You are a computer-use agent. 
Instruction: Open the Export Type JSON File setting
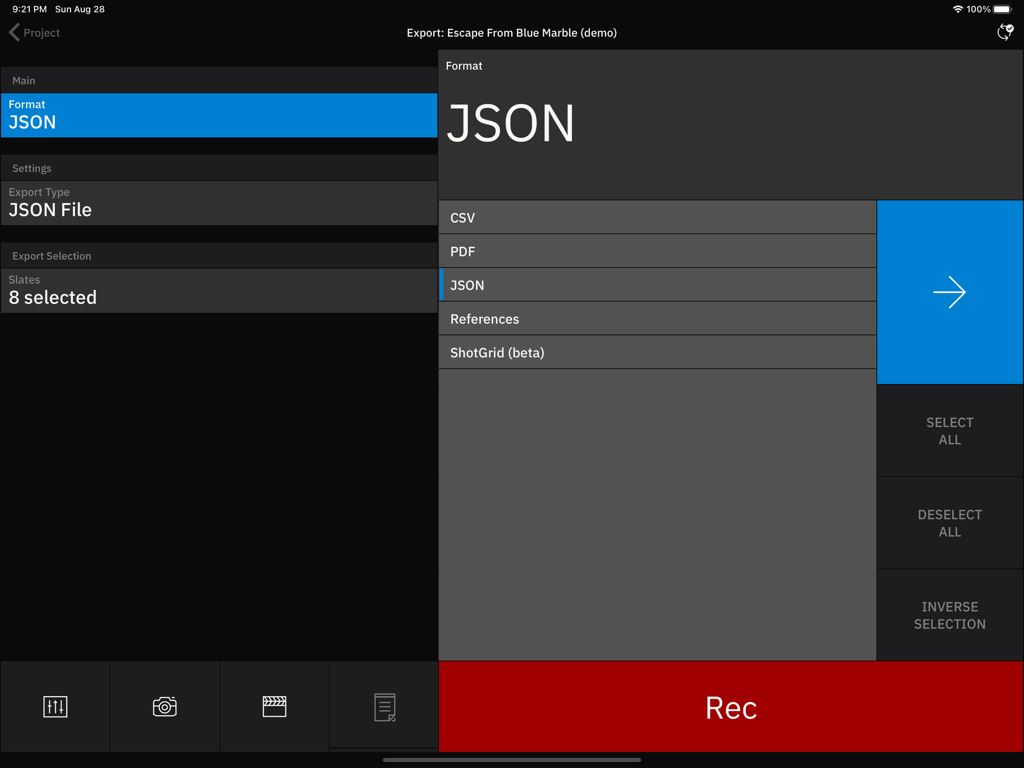coord(218,202)
